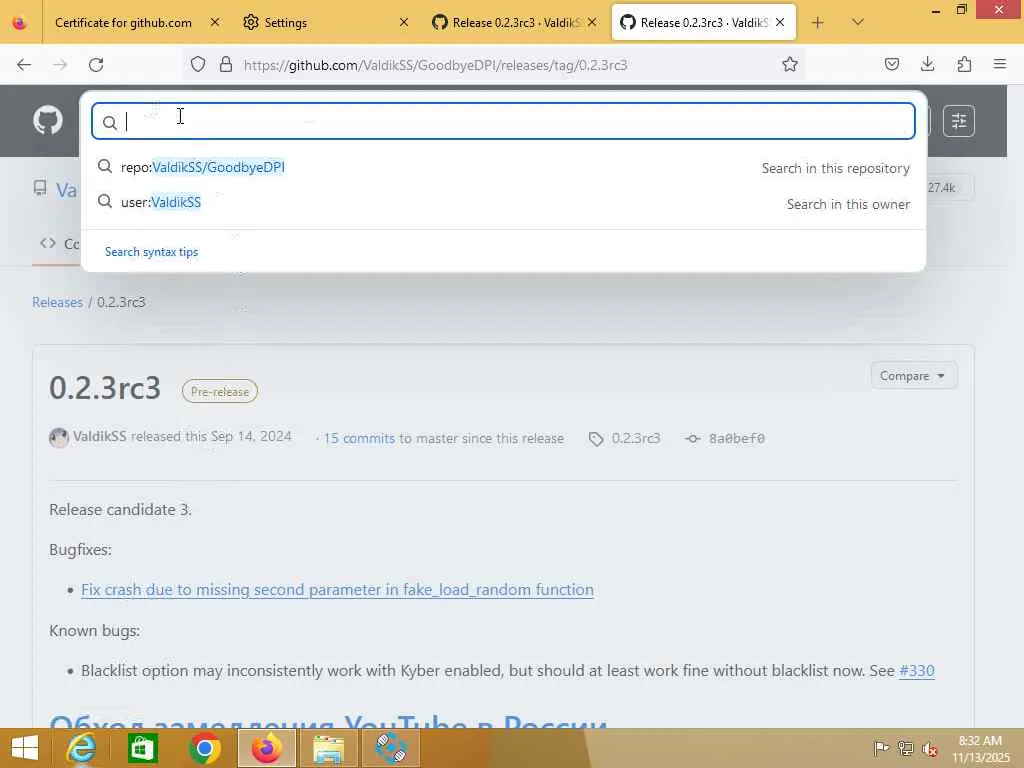The width and height of the screenshot is (1024, 768).
Task: Open the 15 commits link
Action: [x=359, y=438]
